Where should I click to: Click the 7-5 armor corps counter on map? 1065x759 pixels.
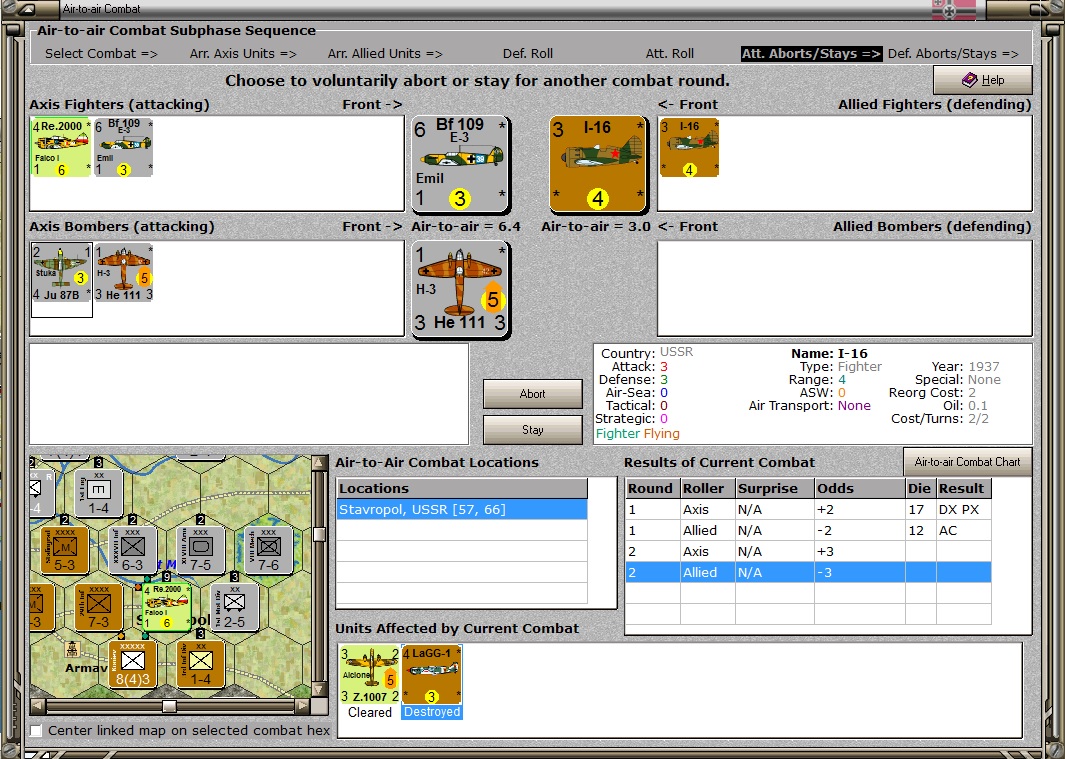point(201,550)
